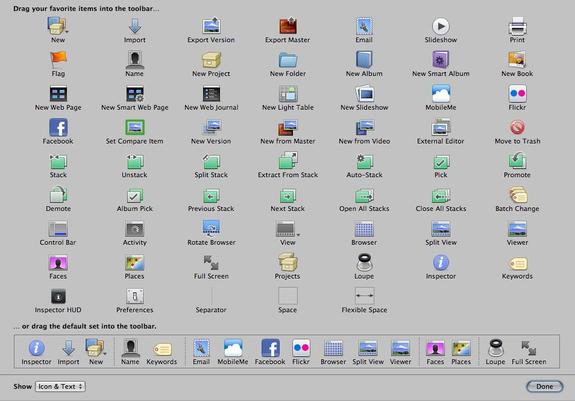Viewport: 575px width, 401px height.
Task: Click the Export Master icon
Action: coord(288,26)
